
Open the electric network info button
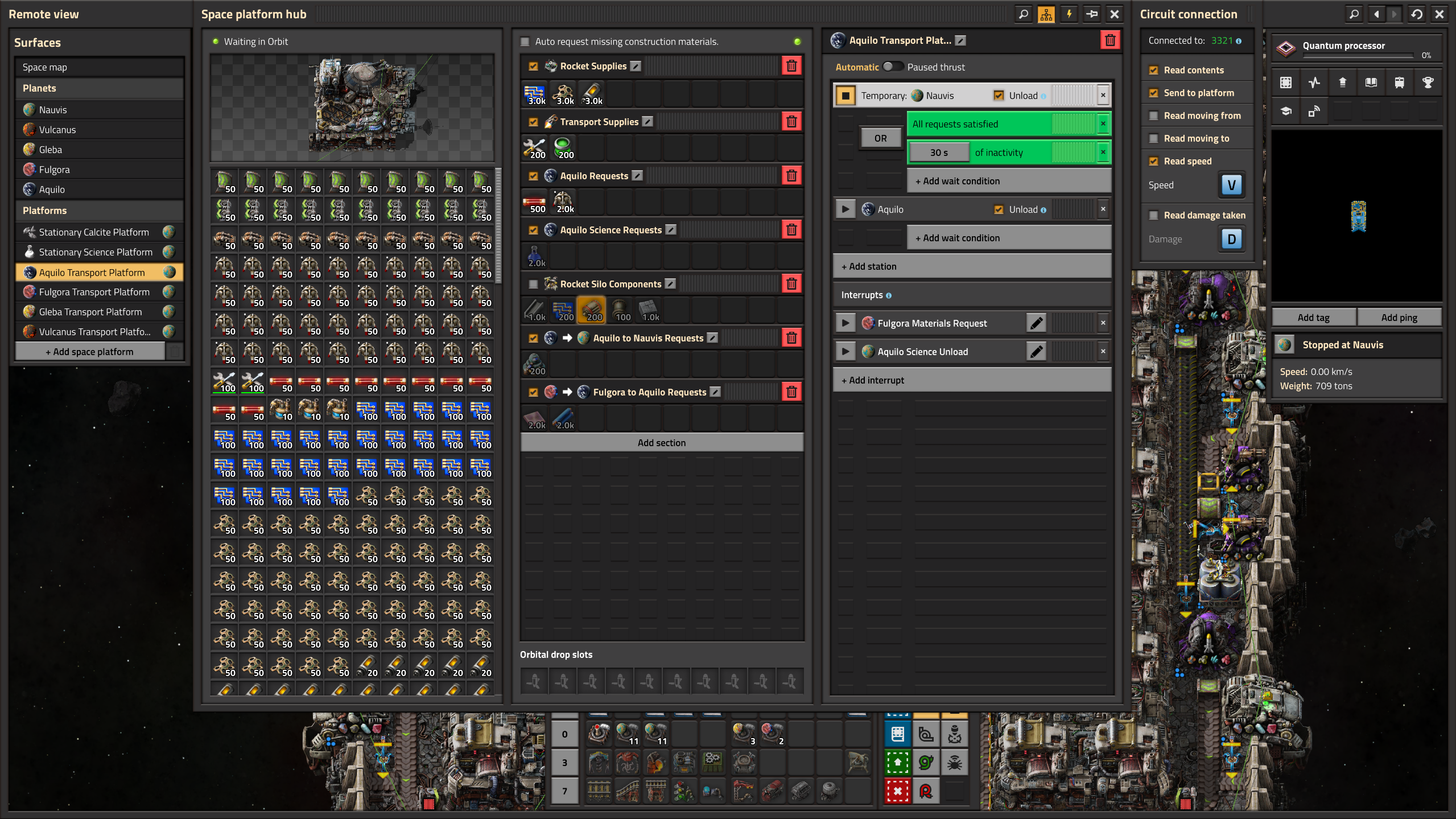pos(1069,14)
